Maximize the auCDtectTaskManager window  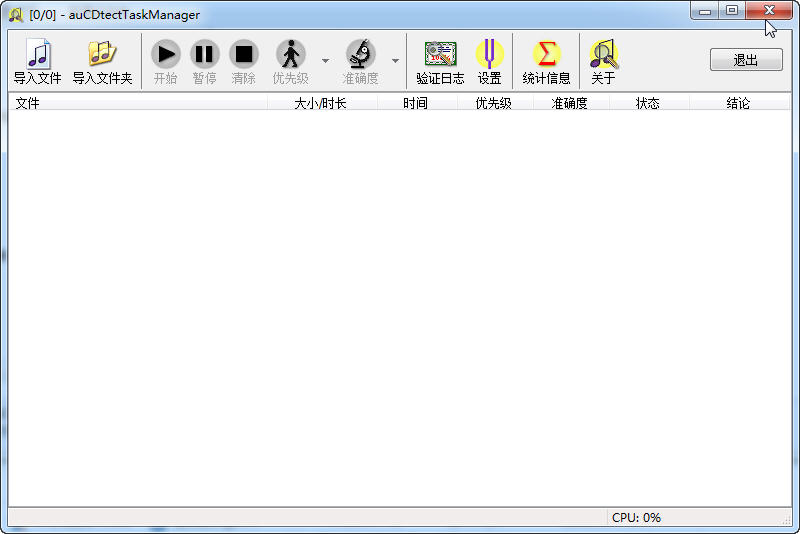pos(732,11)
